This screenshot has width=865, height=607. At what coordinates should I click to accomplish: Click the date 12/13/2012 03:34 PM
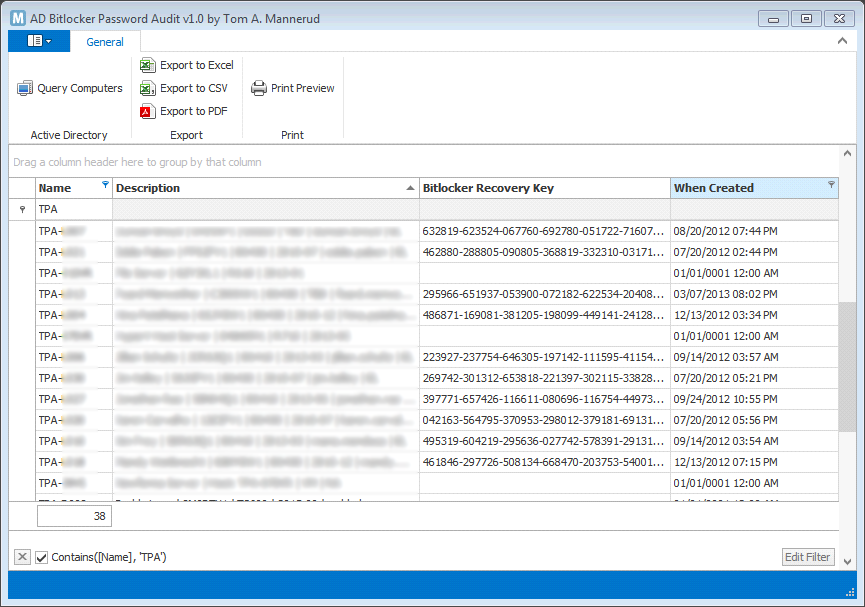(725, 315)
